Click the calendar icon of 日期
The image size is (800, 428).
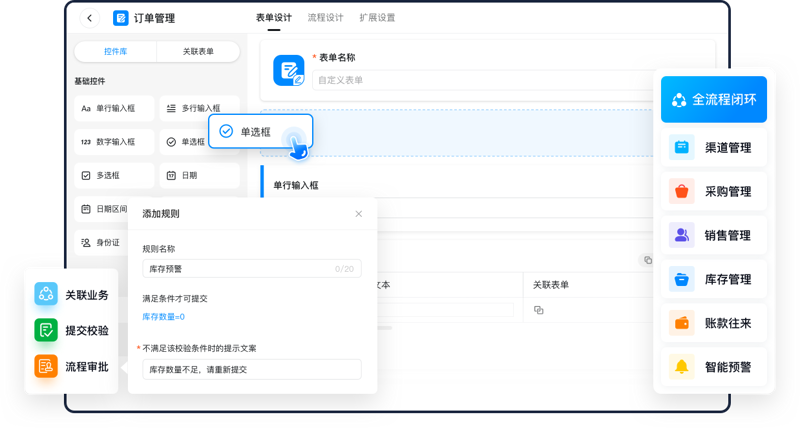[171, 175]
